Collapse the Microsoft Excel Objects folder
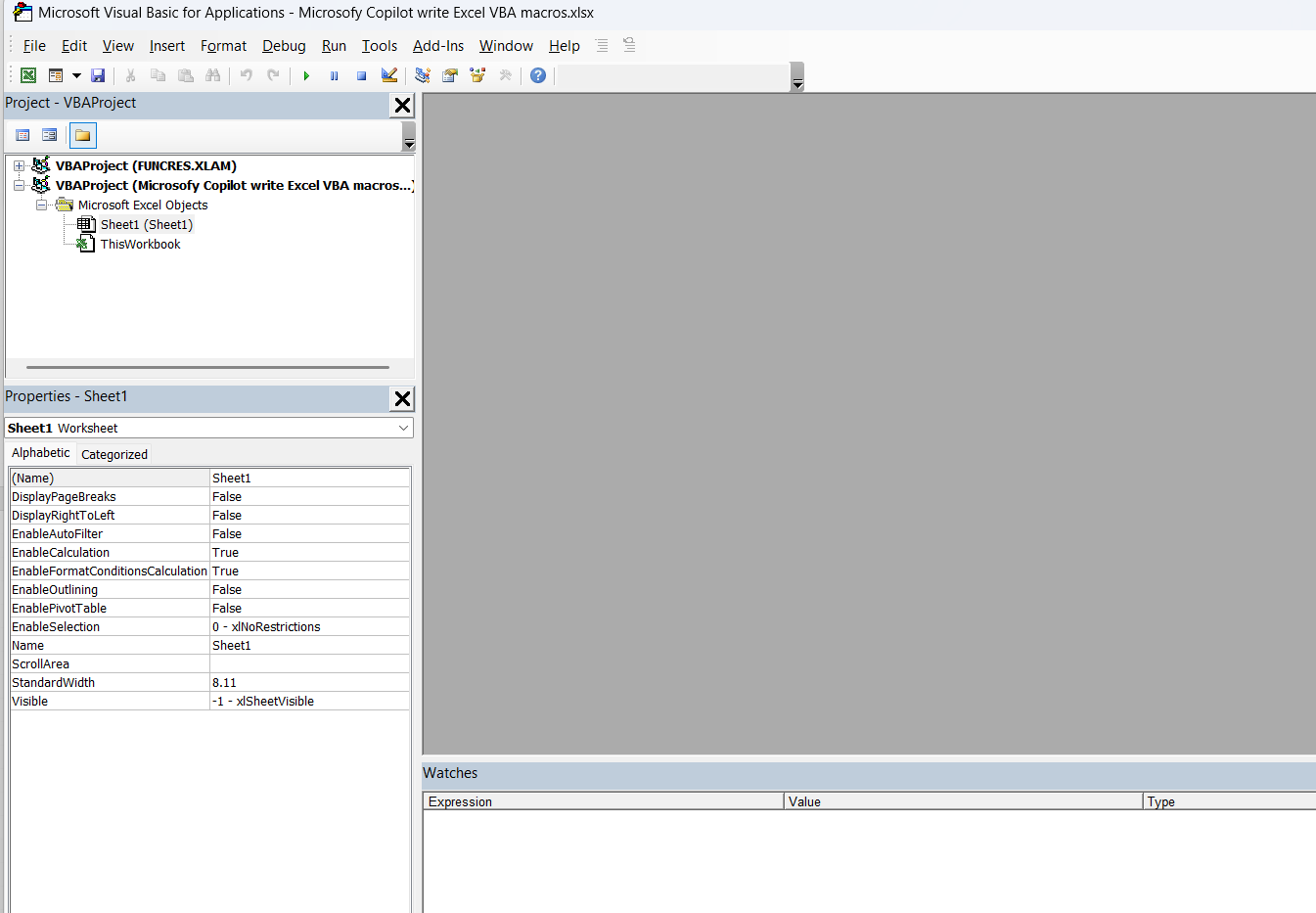 pos(41,205)
